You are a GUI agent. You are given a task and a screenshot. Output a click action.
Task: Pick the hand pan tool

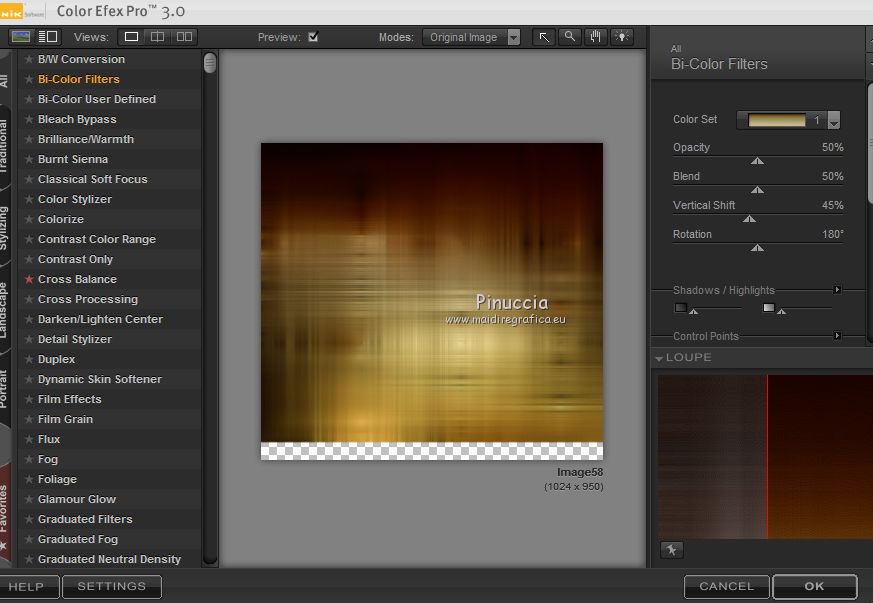click(x=596, y=37)
